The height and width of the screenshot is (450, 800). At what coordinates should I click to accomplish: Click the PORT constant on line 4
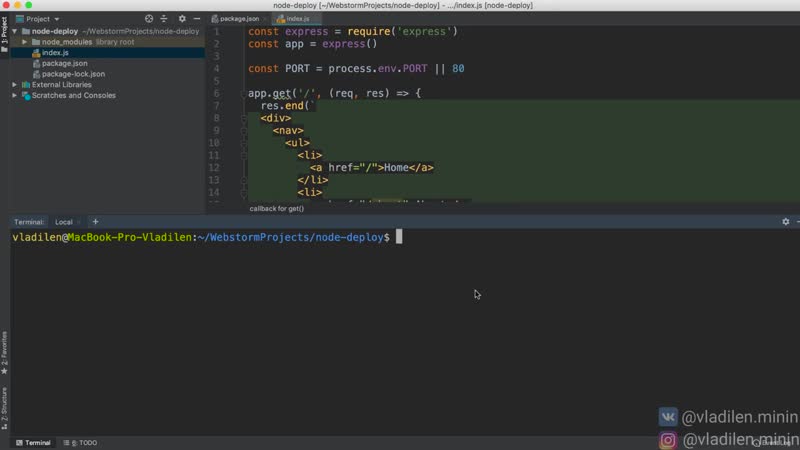tap(297, 68)
